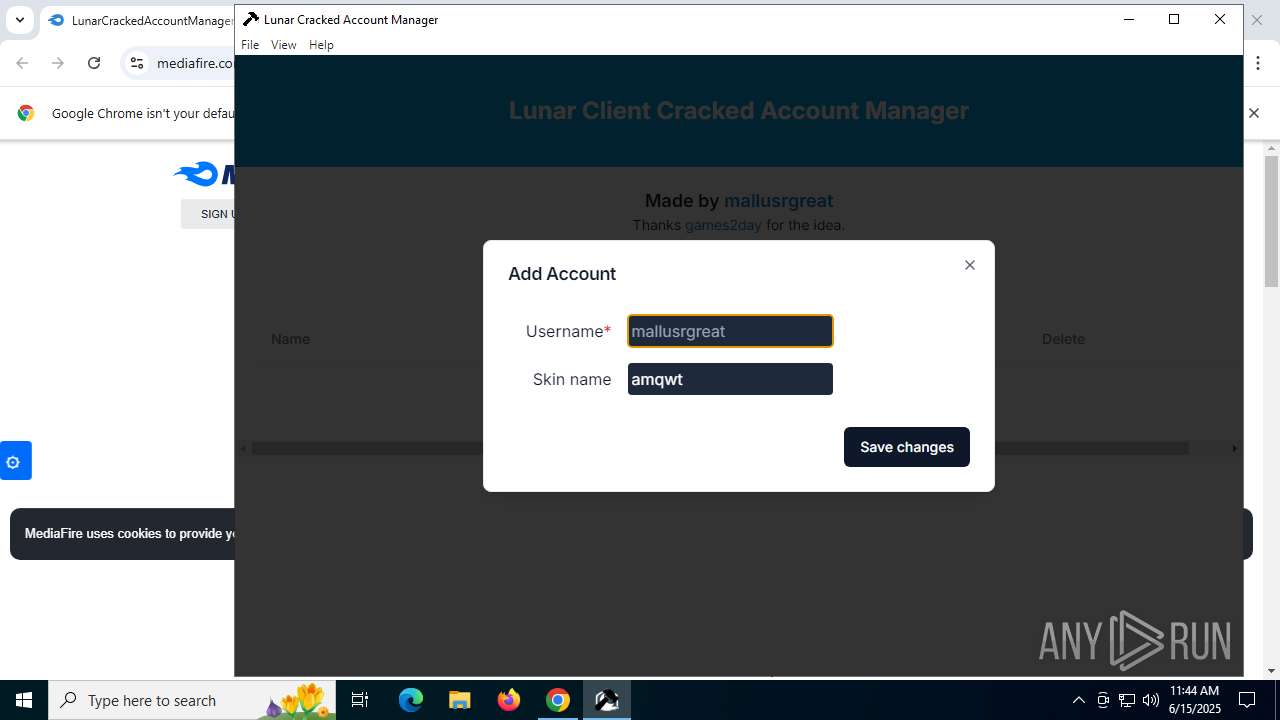1280x720 pixels.
Task: Click the MediaFire logo
Action: tap(205, 174)
